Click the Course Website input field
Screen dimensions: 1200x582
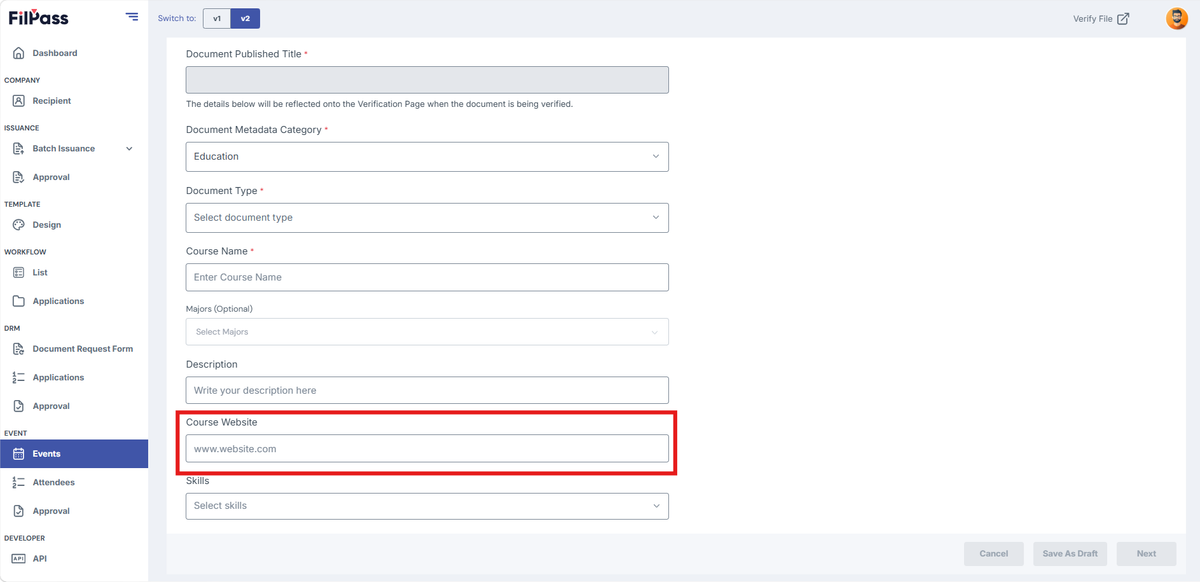pyautogui.click(x=427, y=449)
